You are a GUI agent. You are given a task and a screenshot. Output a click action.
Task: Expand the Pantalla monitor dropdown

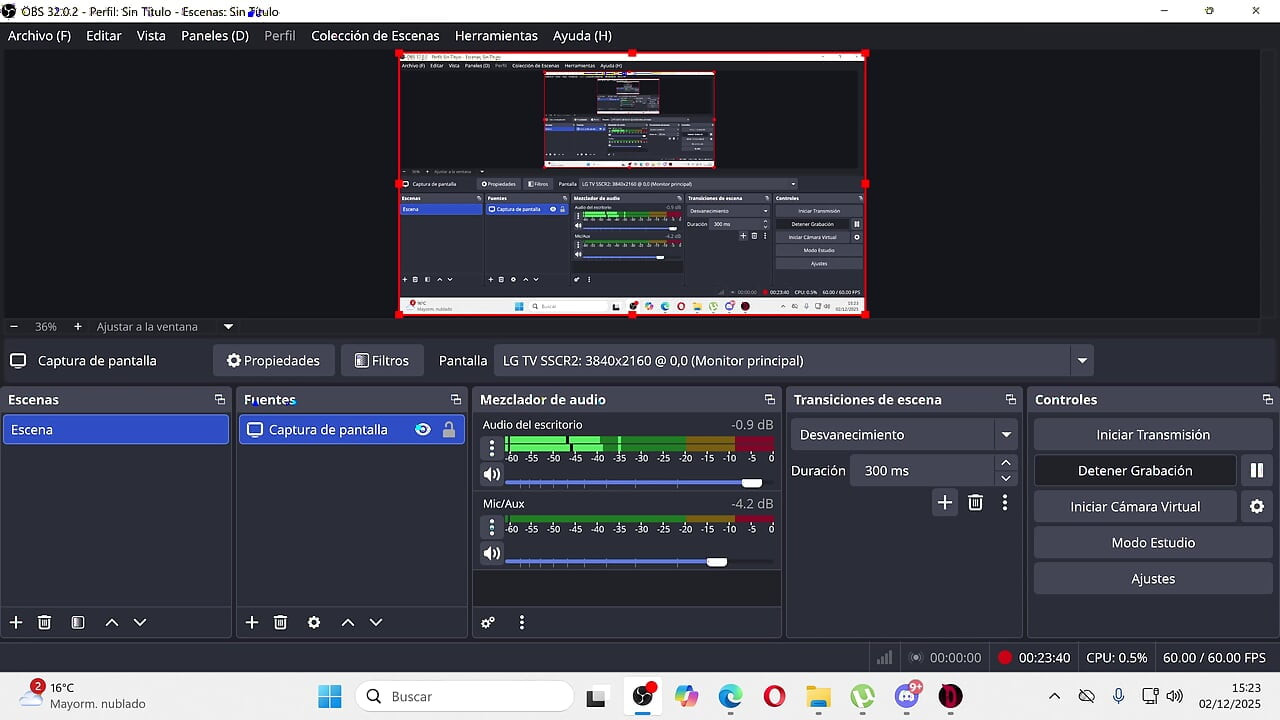(x=1081, y=361)
